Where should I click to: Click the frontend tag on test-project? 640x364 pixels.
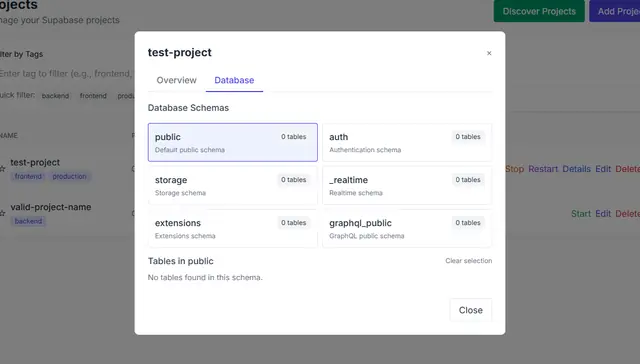pyautogui.click(x=28, y=176)
